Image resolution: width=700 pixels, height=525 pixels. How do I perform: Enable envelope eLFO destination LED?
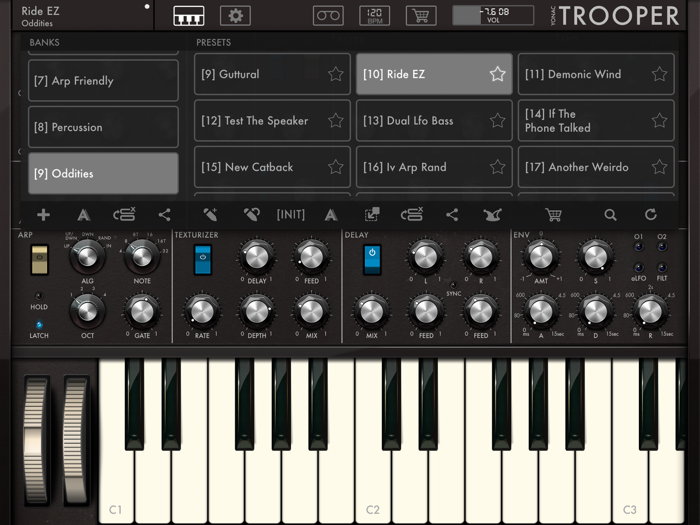click(638, 267)
